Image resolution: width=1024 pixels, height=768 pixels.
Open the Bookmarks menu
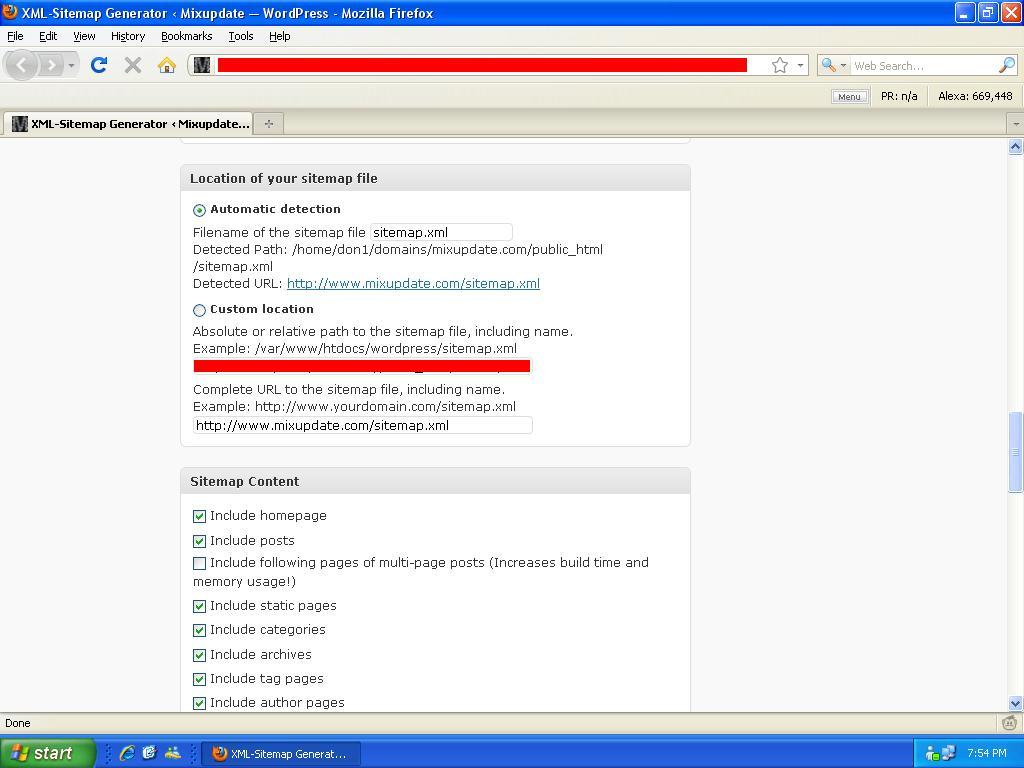coord(186,36)
